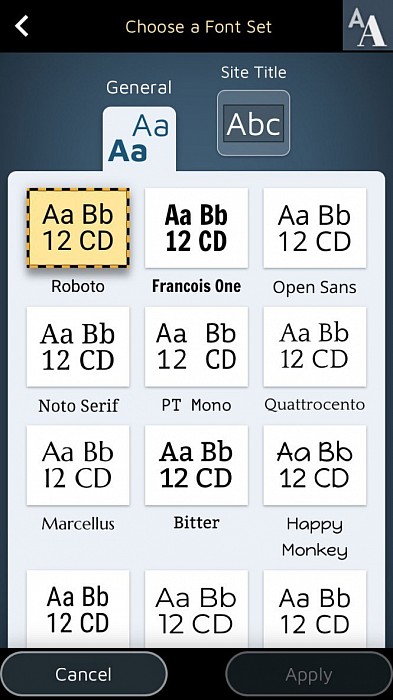Select the Noto Serif font preview
The image size is (393, 700).
[78, 347]
